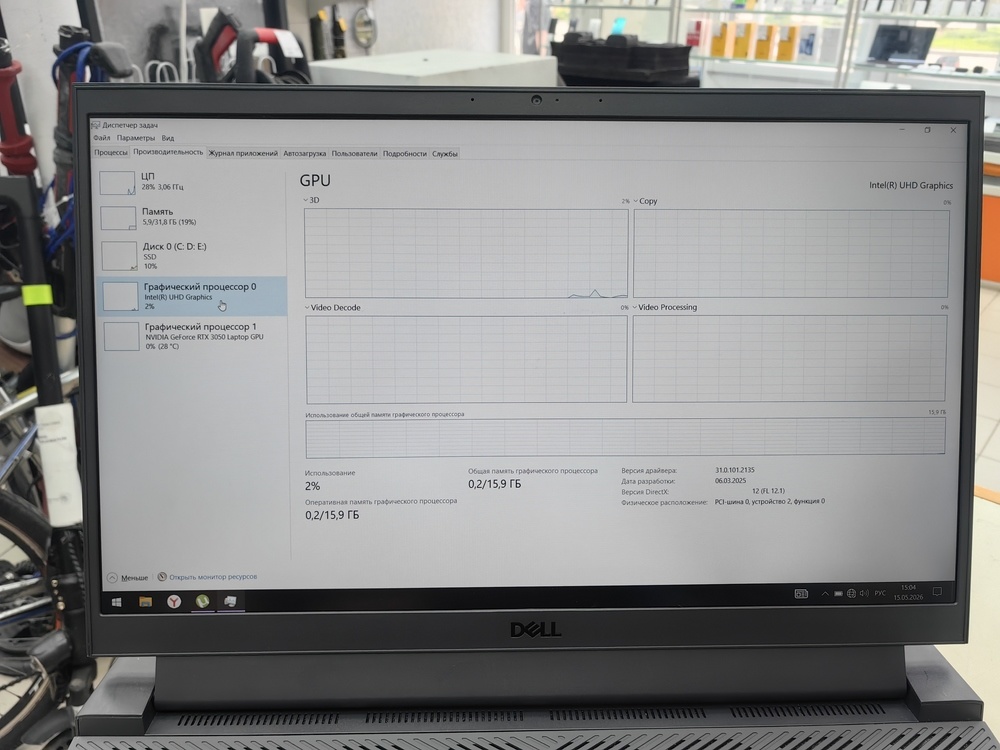Click the driver version value 31.0.101.2135
Image resolution: width=1000 pixels, height=750 pixels.
tap(735, 470)
